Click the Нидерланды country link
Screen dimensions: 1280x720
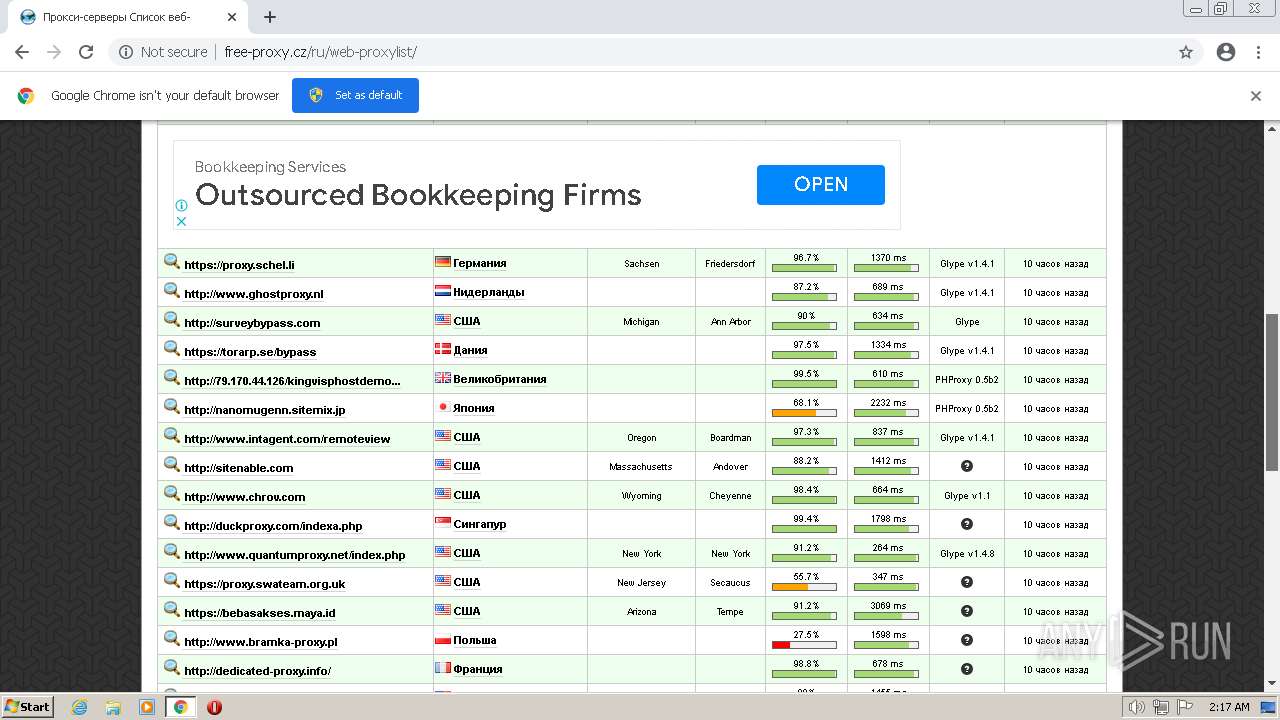pos(489,292)
